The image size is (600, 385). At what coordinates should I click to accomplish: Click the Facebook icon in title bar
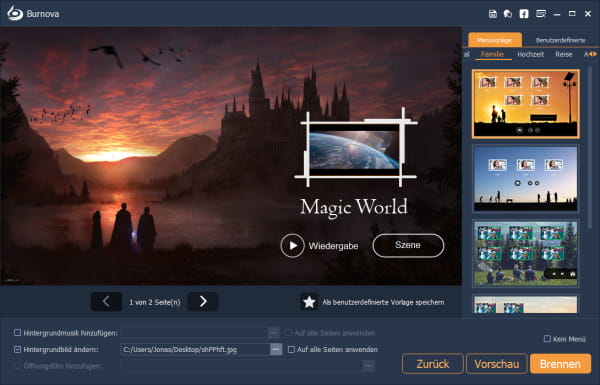pos(524,14)
